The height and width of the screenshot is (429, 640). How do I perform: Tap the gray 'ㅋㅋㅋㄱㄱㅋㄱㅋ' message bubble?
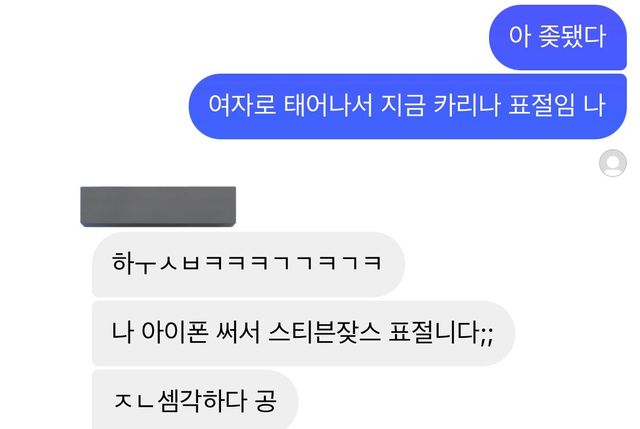[x=249, y=264]
